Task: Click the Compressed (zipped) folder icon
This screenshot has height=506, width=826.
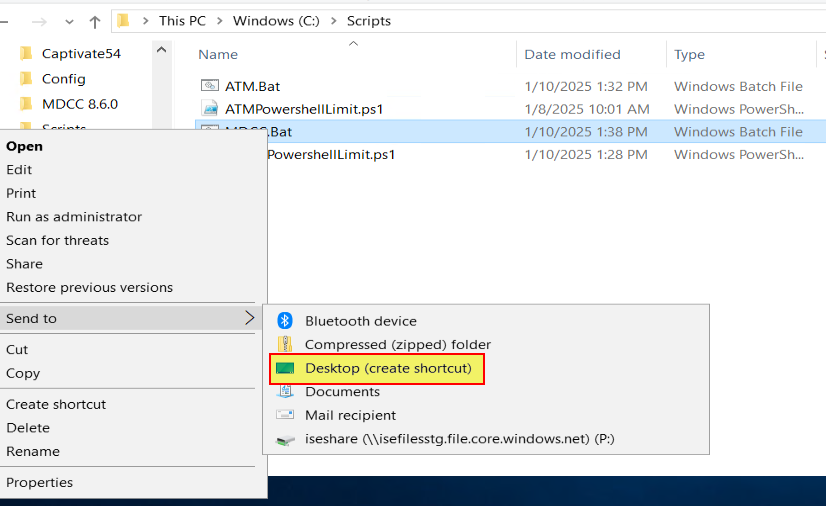Action: [x=285, y=344]
